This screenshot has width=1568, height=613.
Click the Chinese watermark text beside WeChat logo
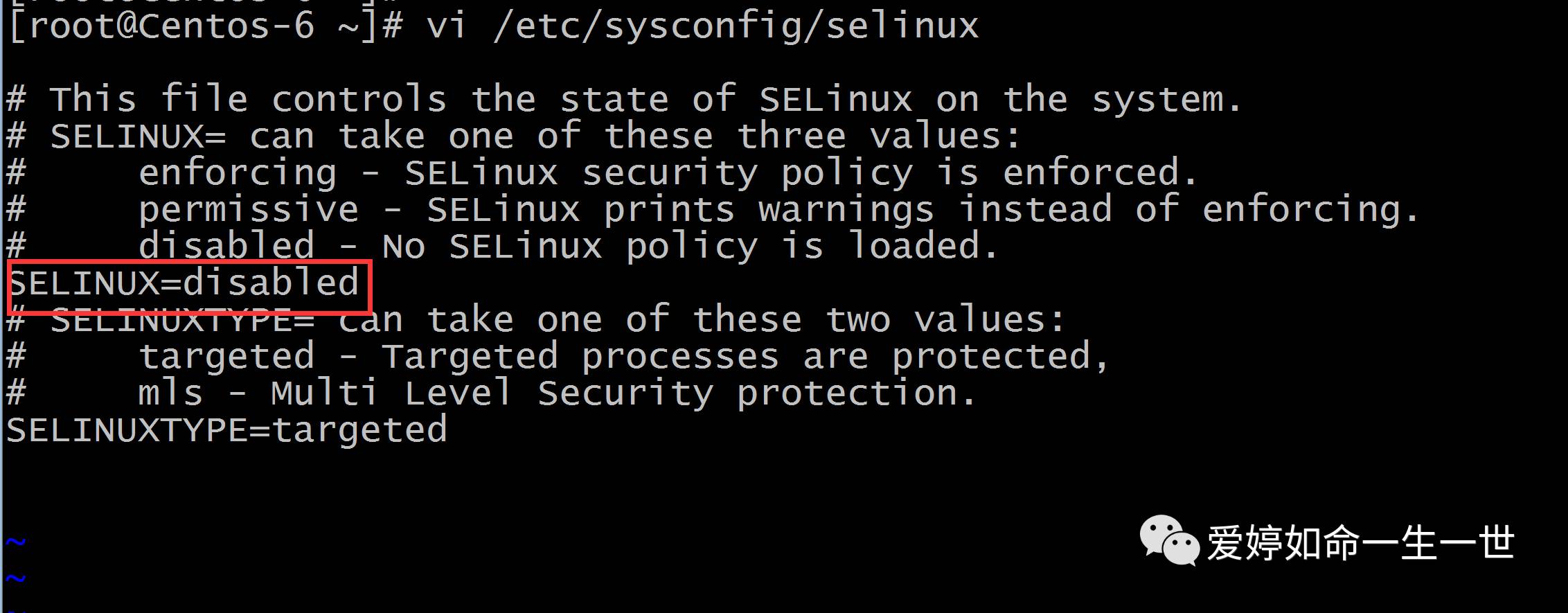[x=1360, y=543]
